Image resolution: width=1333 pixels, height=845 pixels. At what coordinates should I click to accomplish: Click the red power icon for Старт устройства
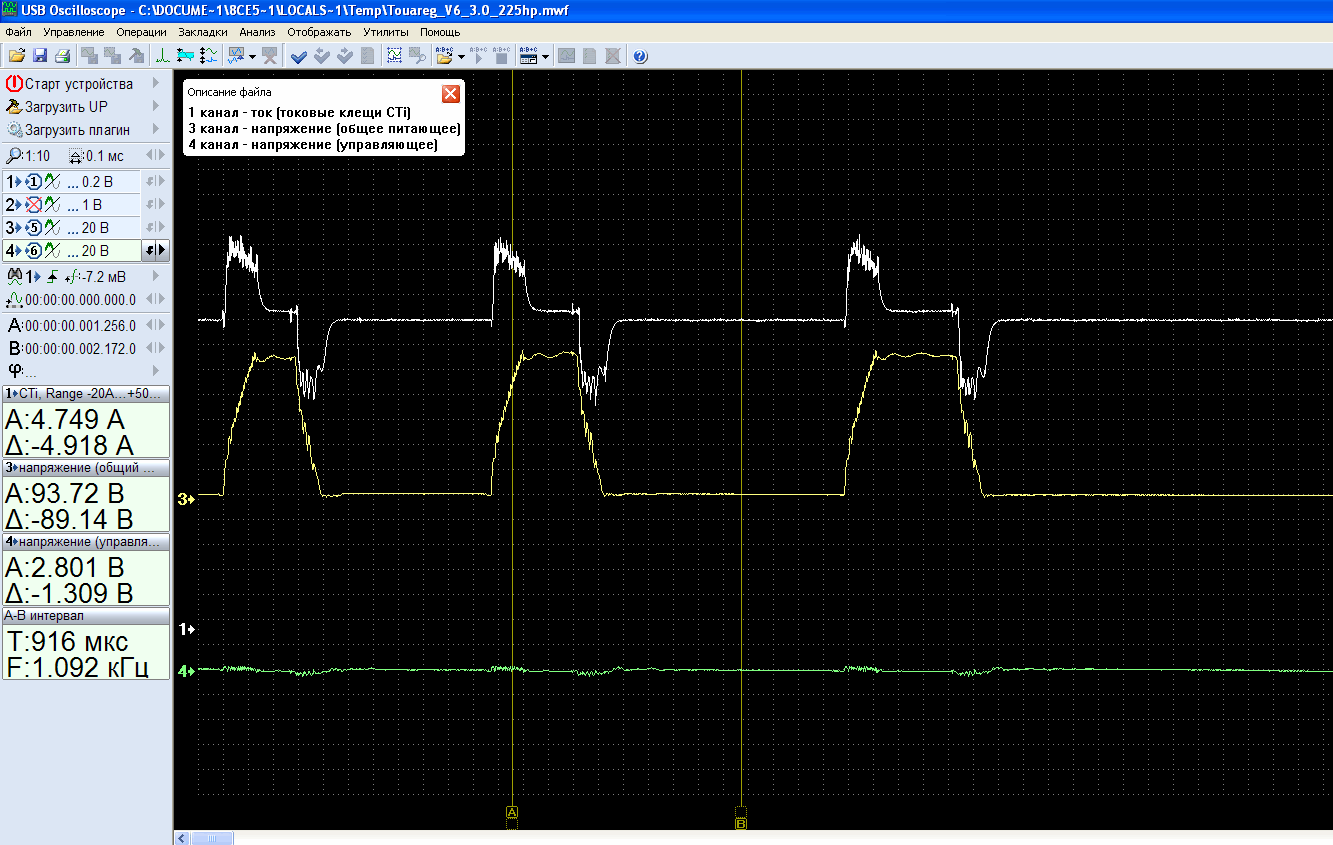(14, 84)
